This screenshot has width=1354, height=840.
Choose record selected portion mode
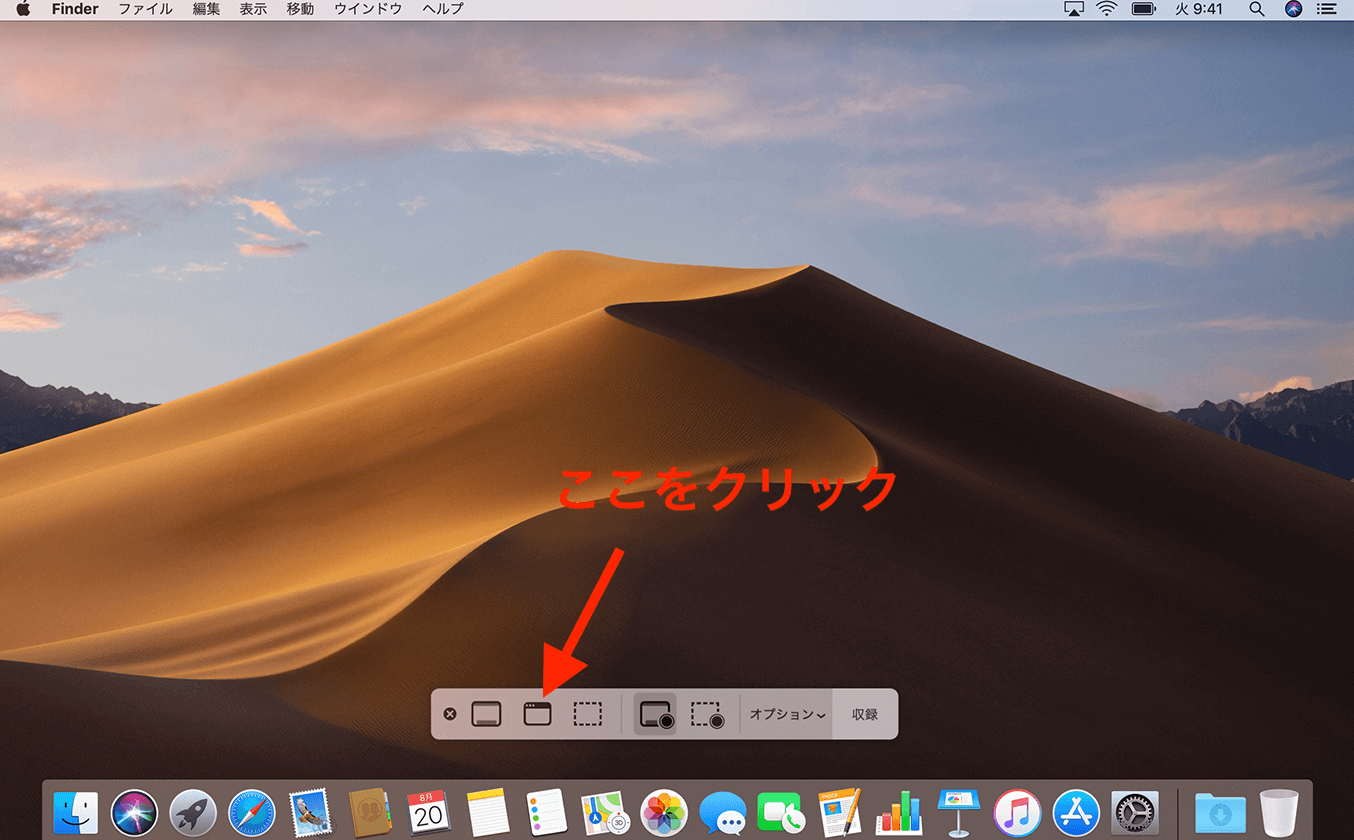[707, 714]
